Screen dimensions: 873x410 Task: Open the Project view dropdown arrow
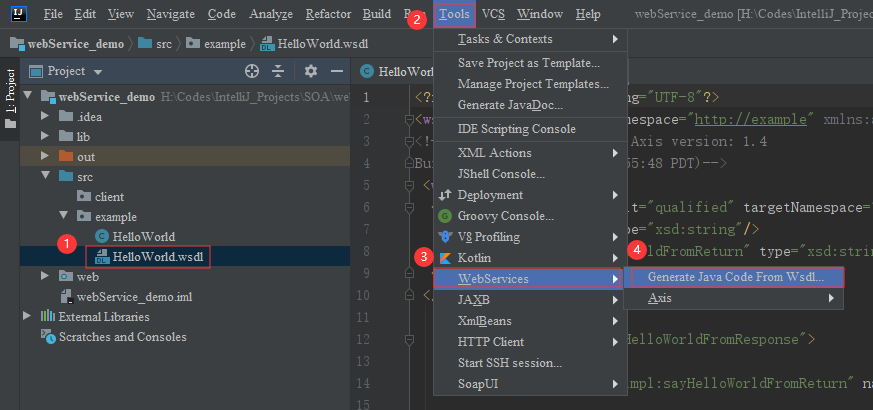click(99, 72)
